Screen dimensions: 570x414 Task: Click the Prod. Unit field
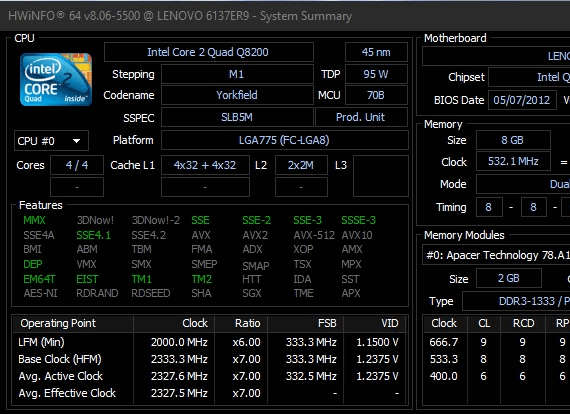[x=361, y=117]
